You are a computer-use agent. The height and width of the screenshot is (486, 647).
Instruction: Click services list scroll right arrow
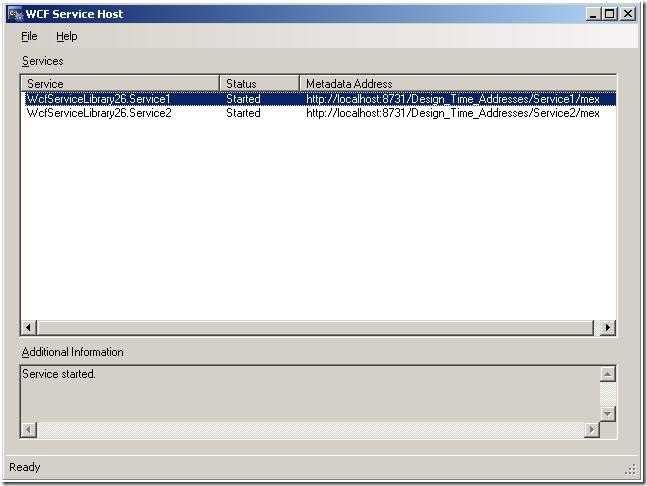(607, 328)
